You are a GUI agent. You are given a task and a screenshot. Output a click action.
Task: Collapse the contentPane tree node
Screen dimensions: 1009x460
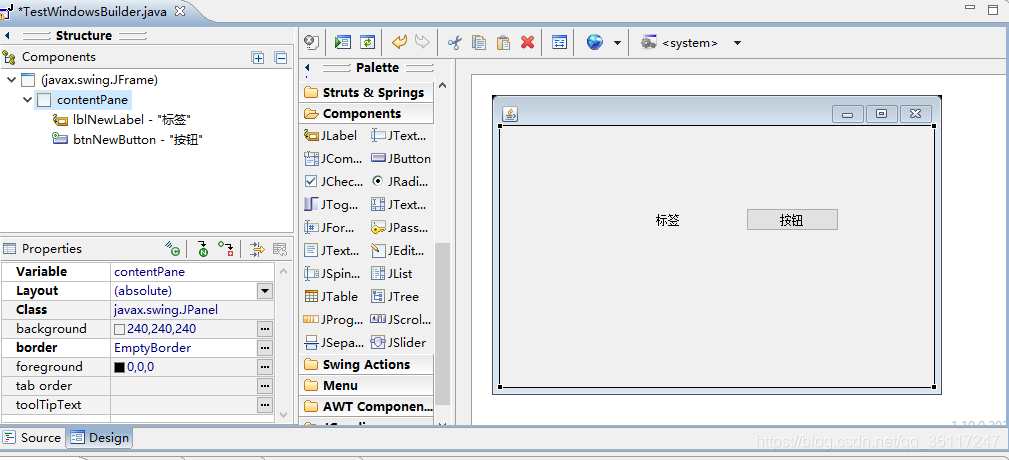(27, 100)
